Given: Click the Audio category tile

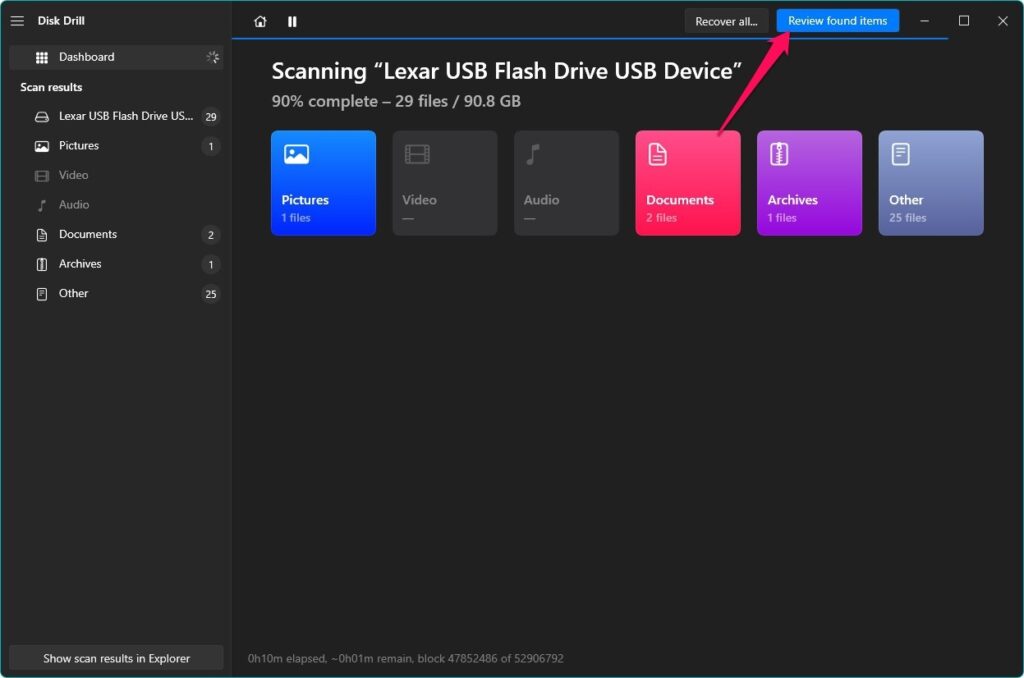Looking at the screenshot, I should [566, 183].
